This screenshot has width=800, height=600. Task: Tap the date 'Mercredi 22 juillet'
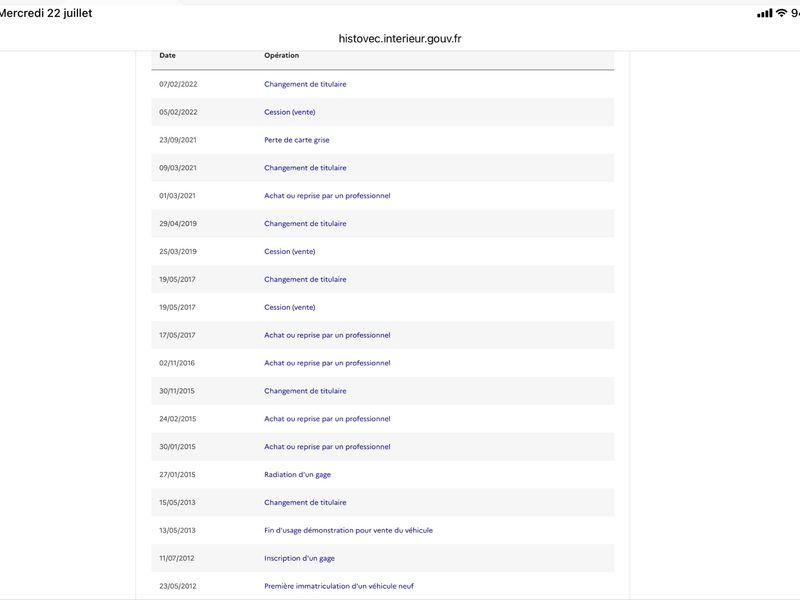coord(46,13)
